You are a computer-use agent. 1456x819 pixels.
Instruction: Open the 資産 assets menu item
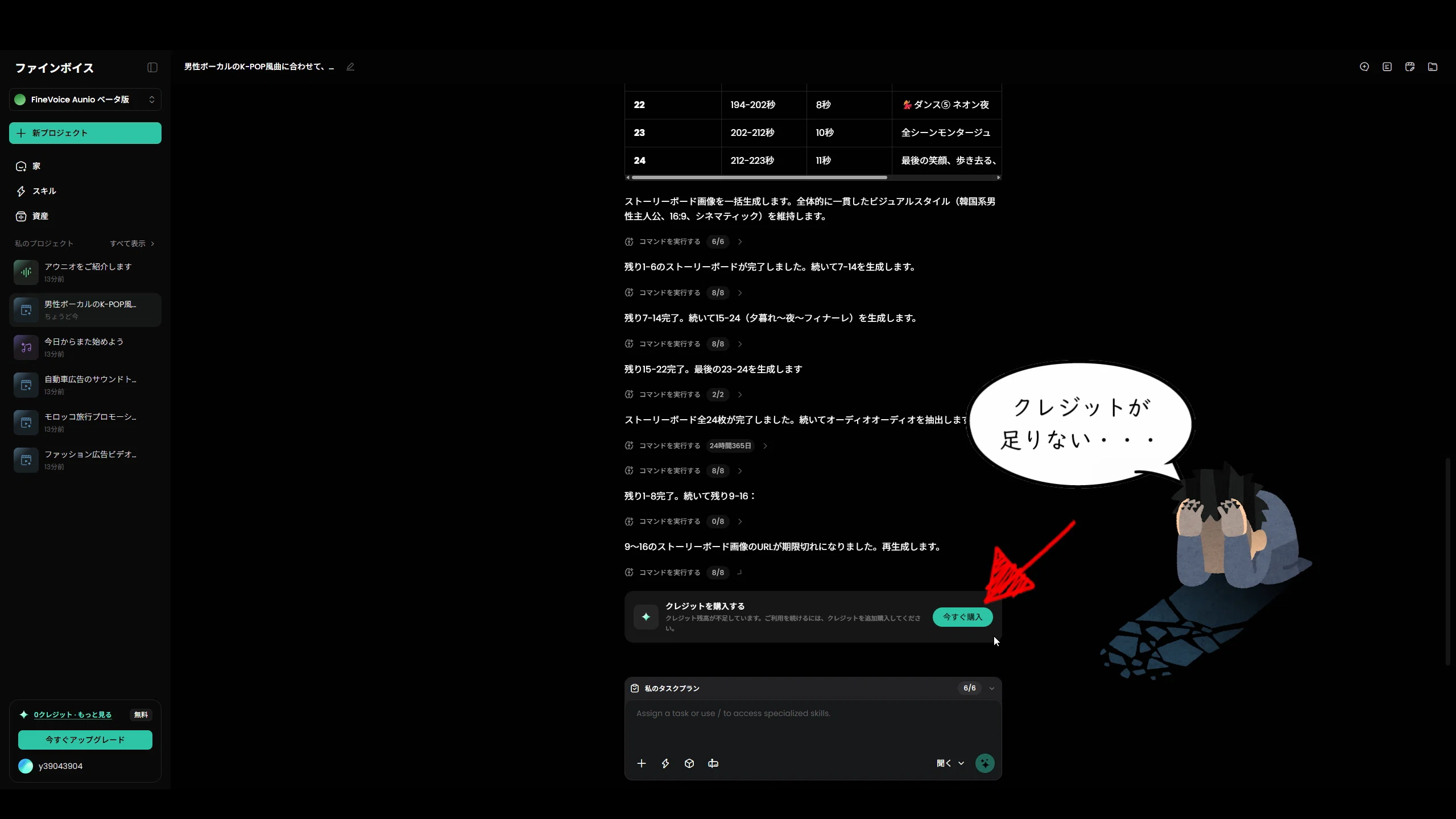[x=85, y=216]
